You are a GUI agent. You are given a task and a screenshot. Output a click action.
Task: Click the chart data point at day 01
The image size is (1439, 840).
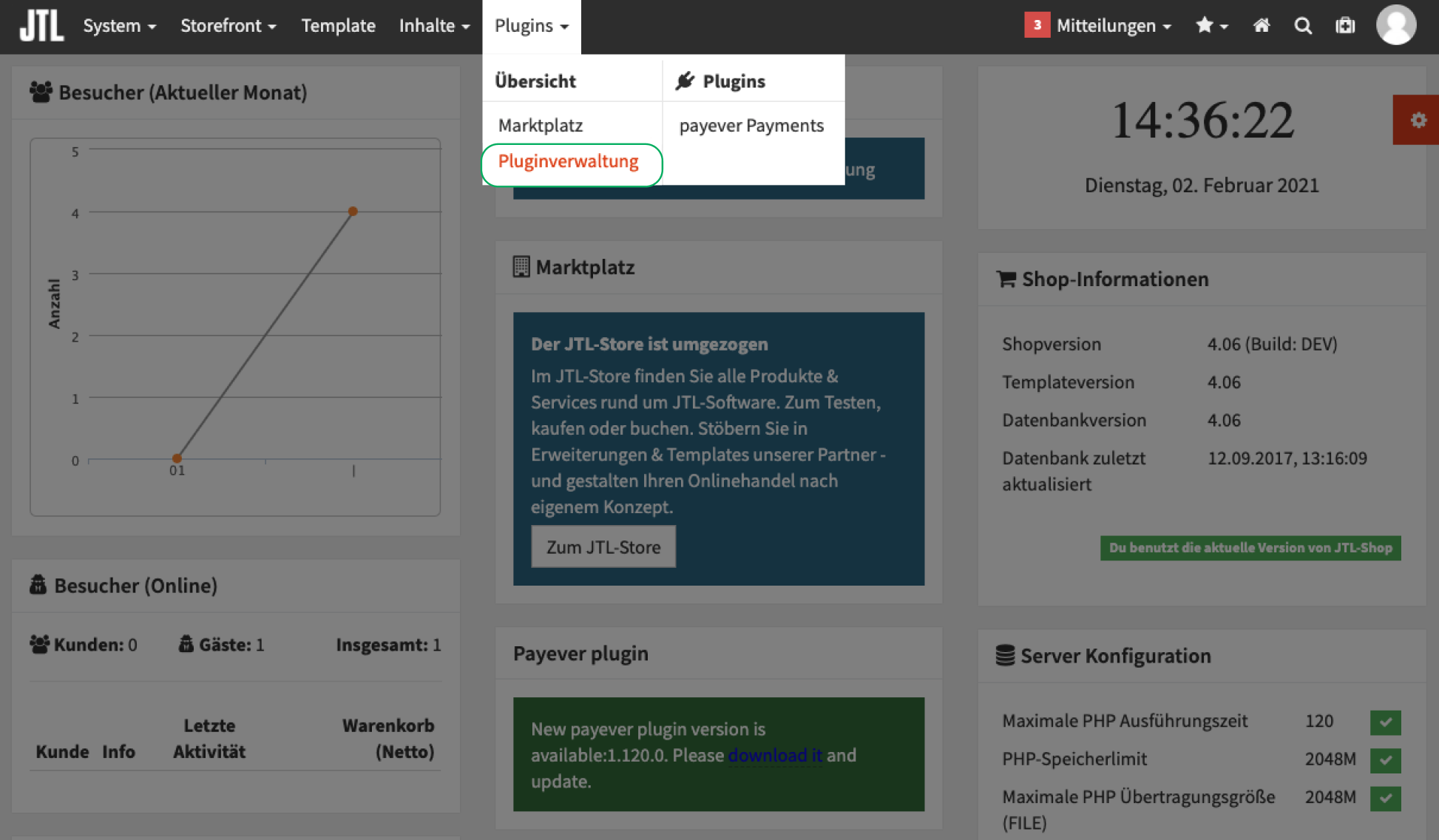(x=177, y=458)
